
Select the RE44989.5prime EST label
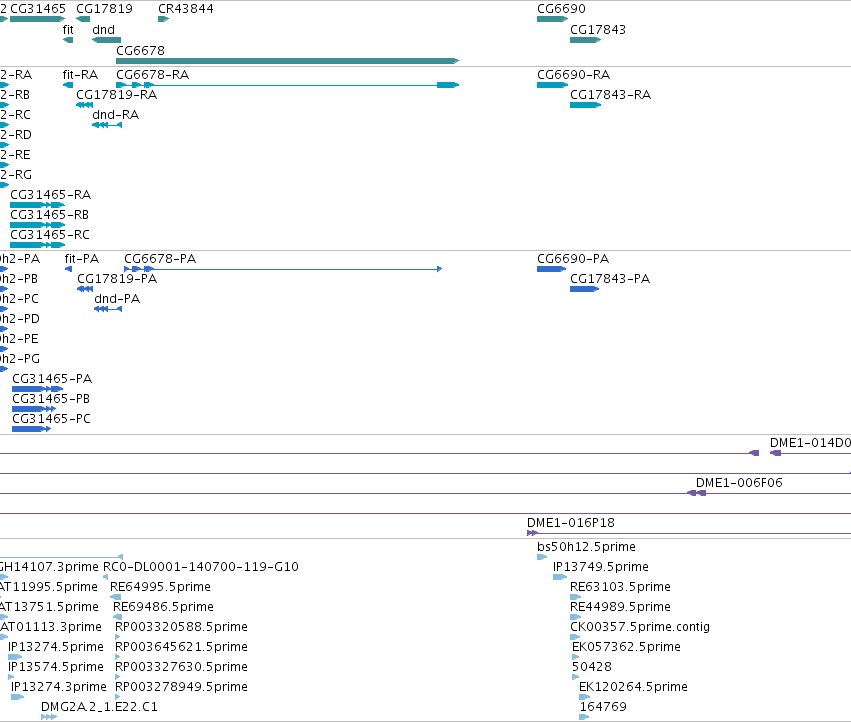click(620, 607)
